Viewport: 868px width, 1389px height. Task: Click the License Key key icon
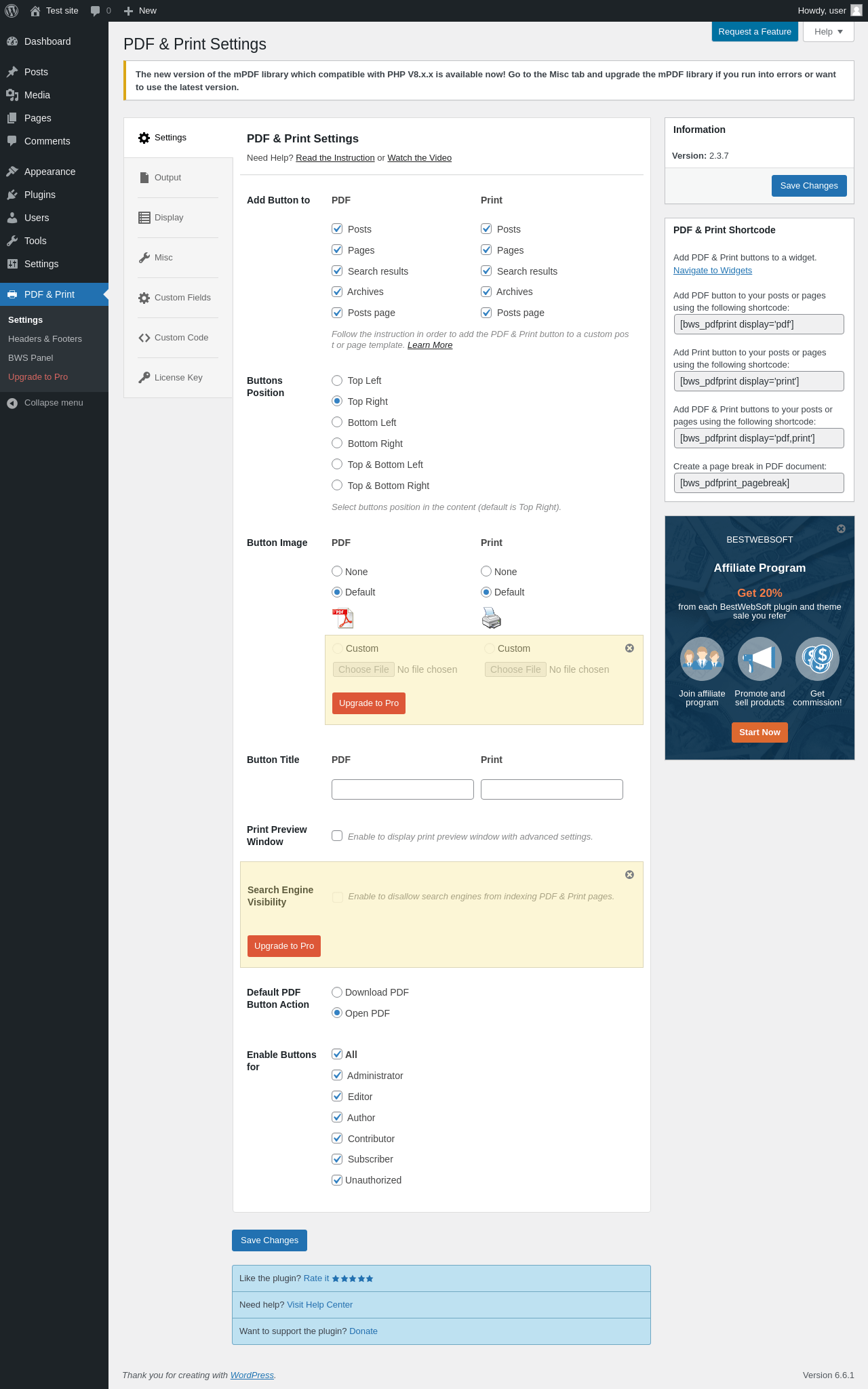(x=144, y=378)
